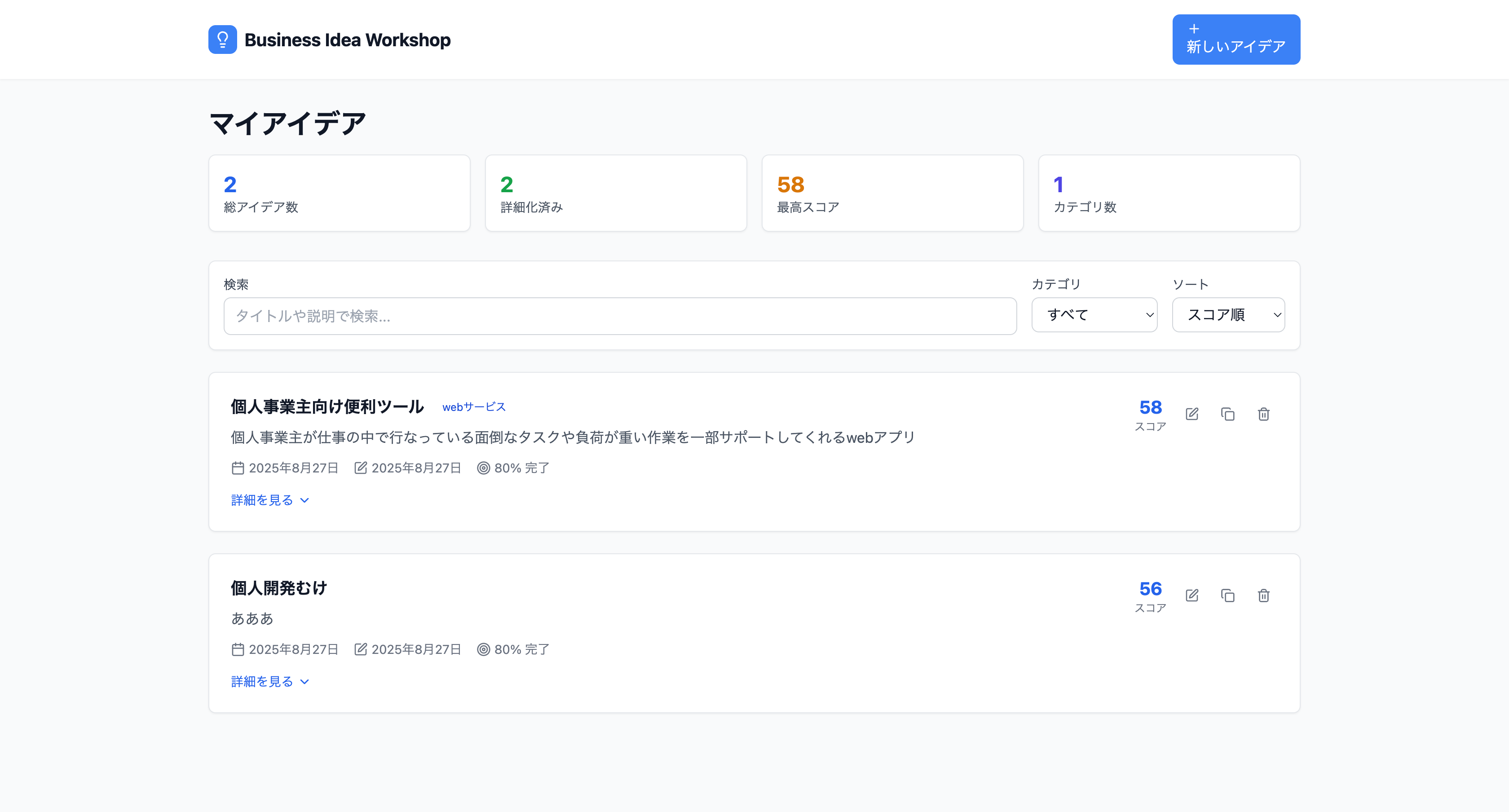Open the ソート dropdown showing スコア順
The height and width of the screenshot is (812, 1509).
[1228, 315]
